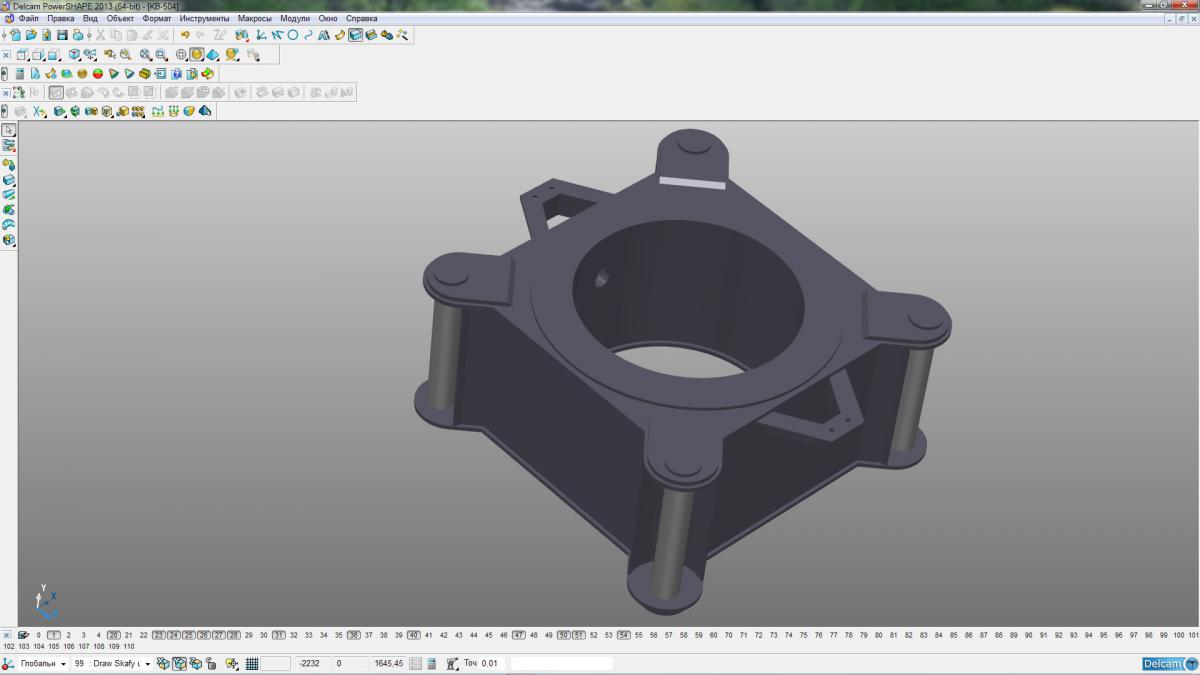Select the cursor Select tool in sidebar
The image size is (1200, 675).
9,130
